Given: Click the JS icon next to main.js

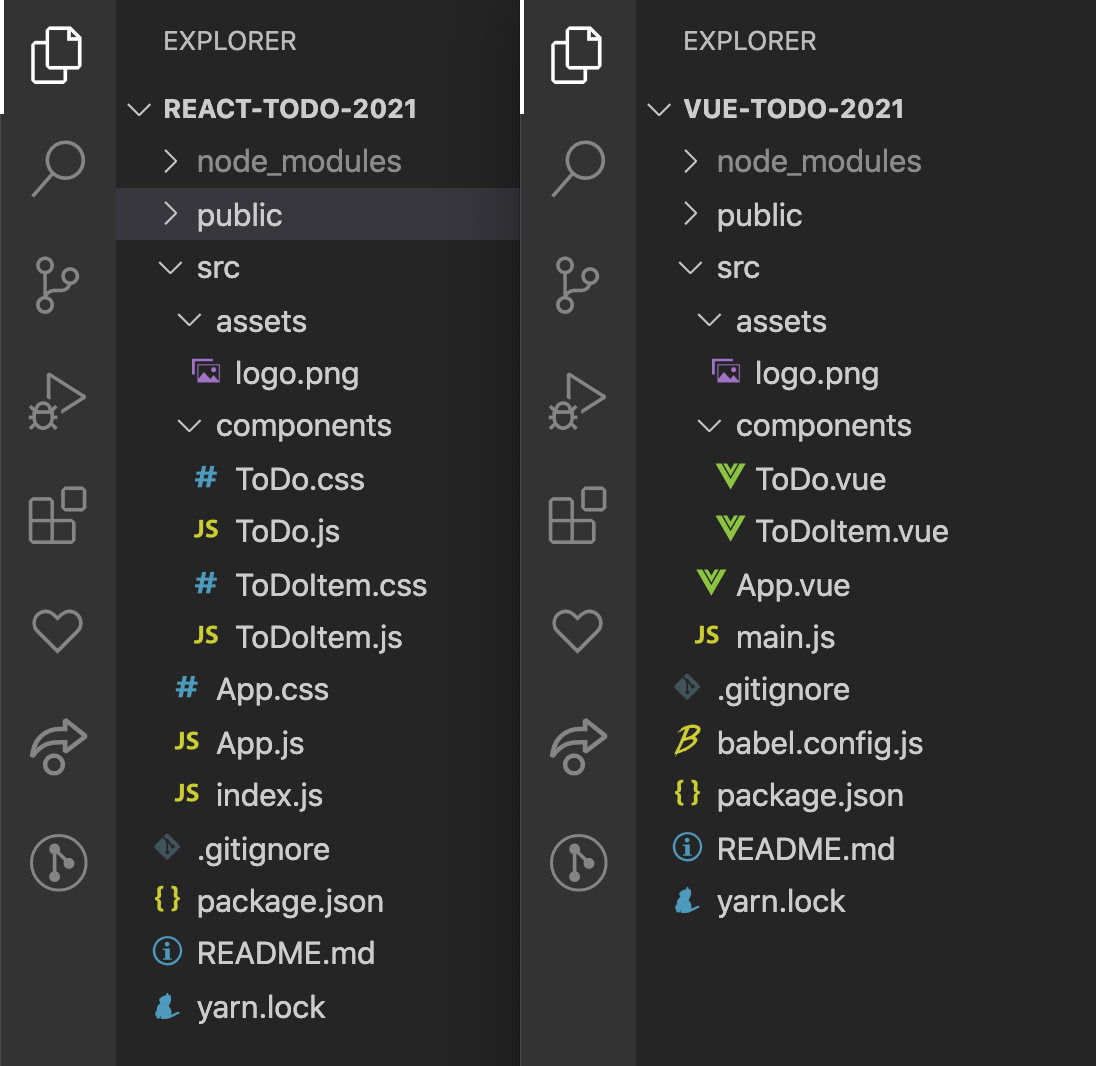Looking at the screenshot, I should tap(707, 636).
